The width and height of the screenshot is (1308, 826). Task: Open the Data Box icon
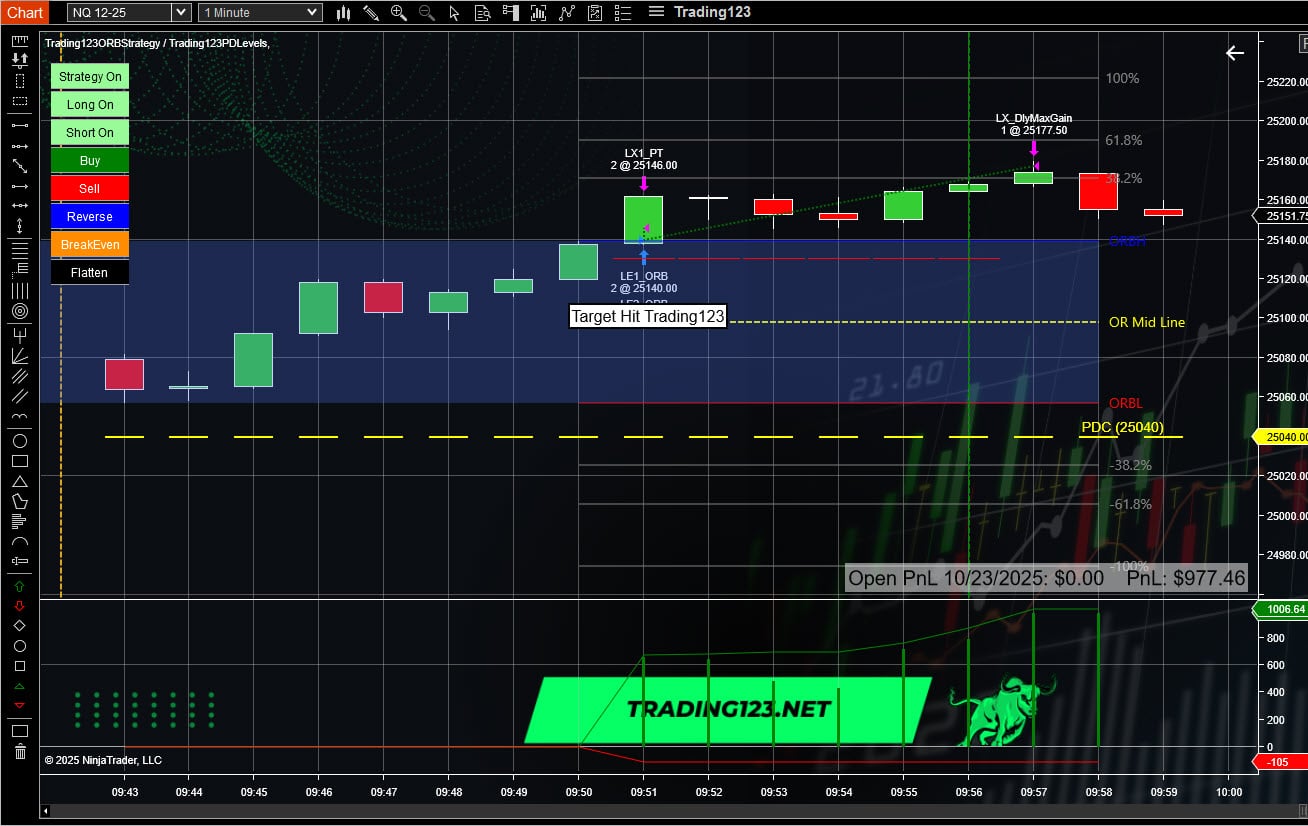point(481,12)
